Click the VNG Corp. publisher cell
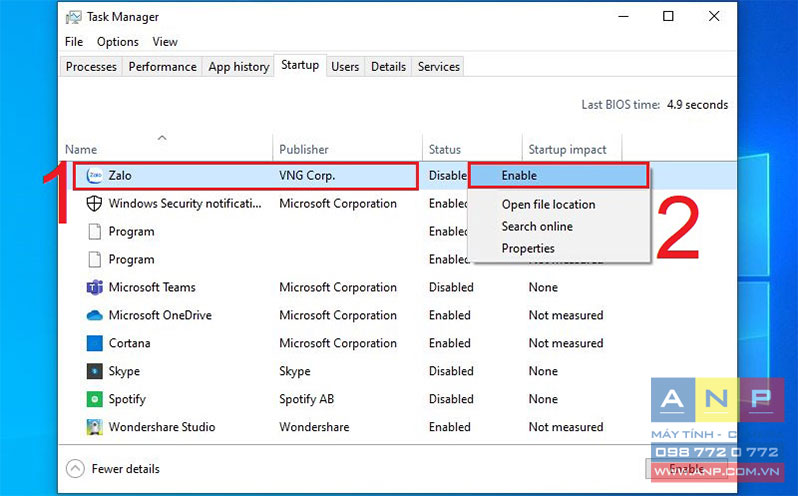This screenshot has width=800, height=496. pos(307,176)
